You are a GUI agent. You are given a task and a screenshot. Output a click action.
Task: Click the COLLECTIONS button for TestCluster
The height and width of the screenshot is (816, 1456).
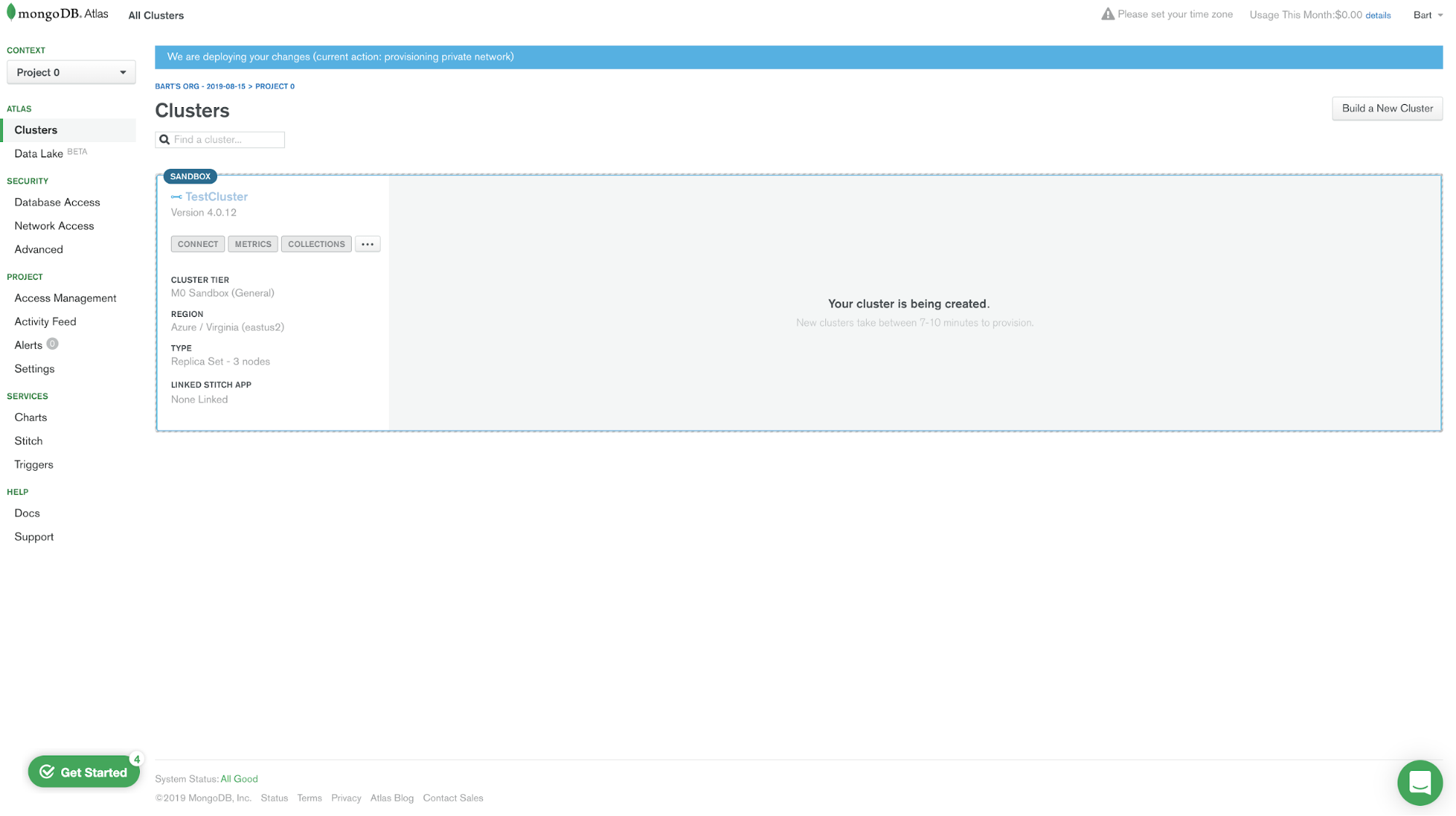[316, 244]
